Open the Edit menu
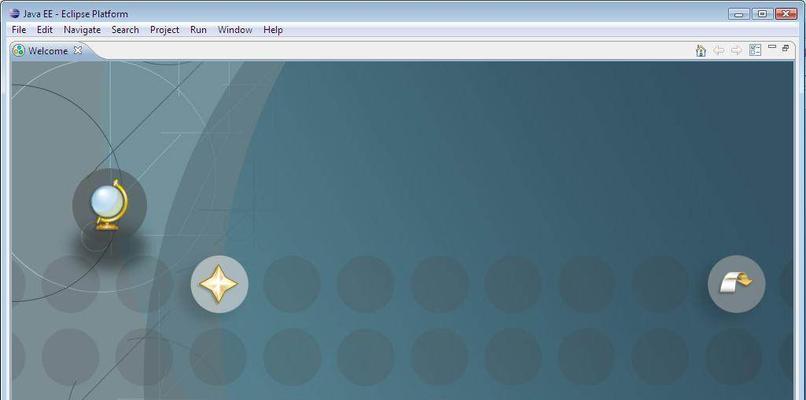This screenshot has height=400, width=806. pos(45,30)
